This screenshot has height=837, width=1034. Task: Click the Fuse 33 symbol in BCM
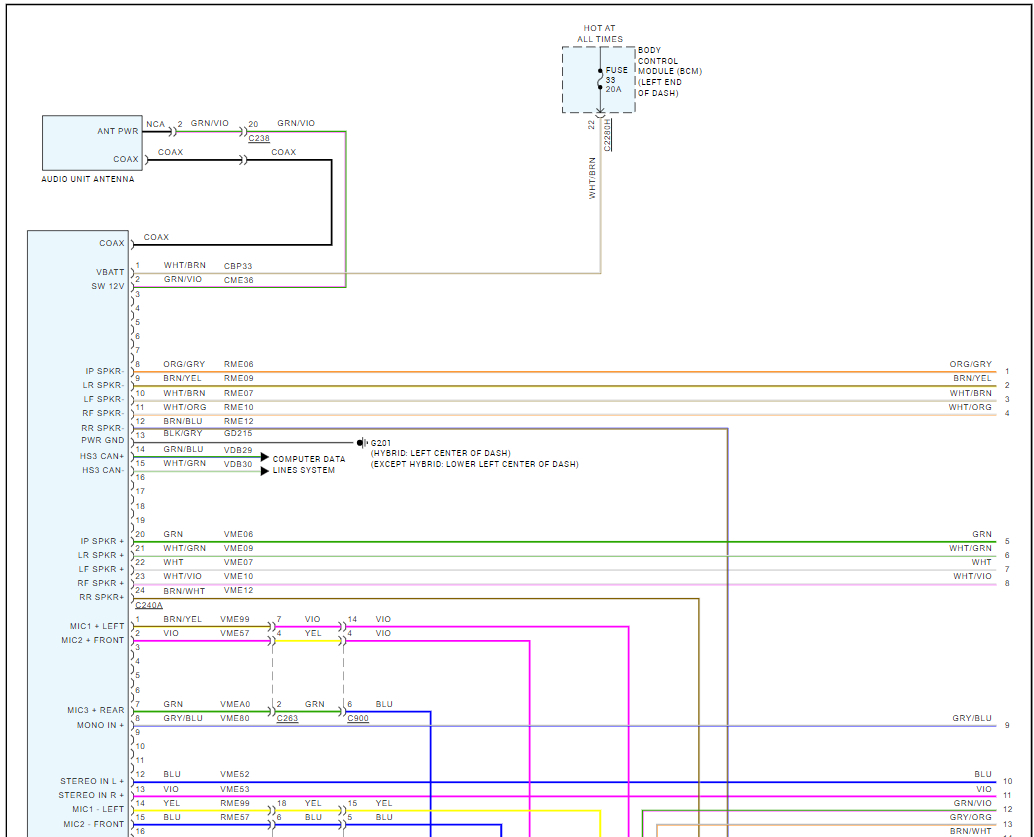[x=601, y=79]
